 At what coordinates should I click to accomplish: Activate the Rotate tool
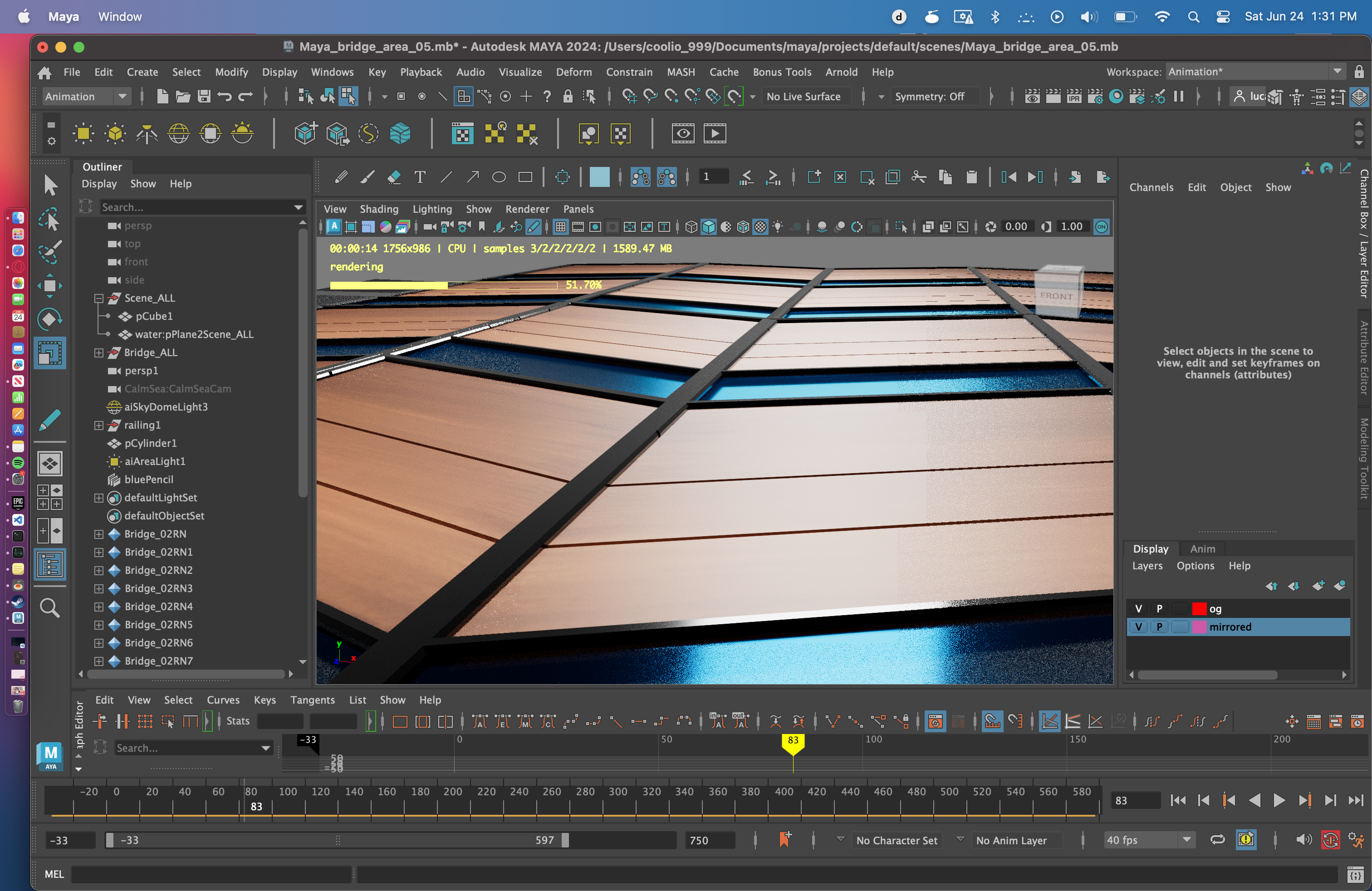[51, 319]
